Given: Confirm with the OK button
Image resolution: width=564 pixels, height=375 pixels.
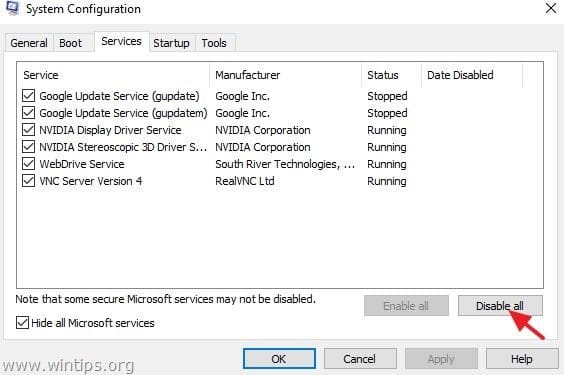Looking at the screenshot, I should (279, 358).
